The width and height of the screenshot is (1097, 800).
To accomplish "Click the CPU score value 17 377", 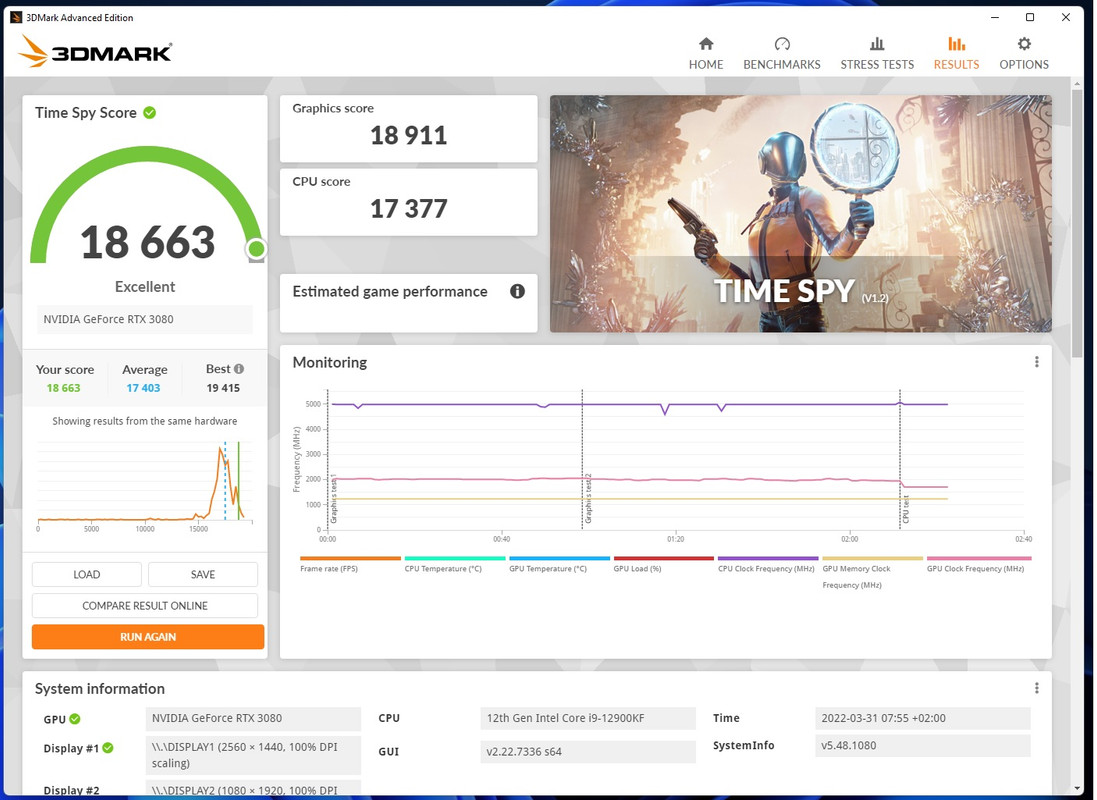I will tap(409, 209).
